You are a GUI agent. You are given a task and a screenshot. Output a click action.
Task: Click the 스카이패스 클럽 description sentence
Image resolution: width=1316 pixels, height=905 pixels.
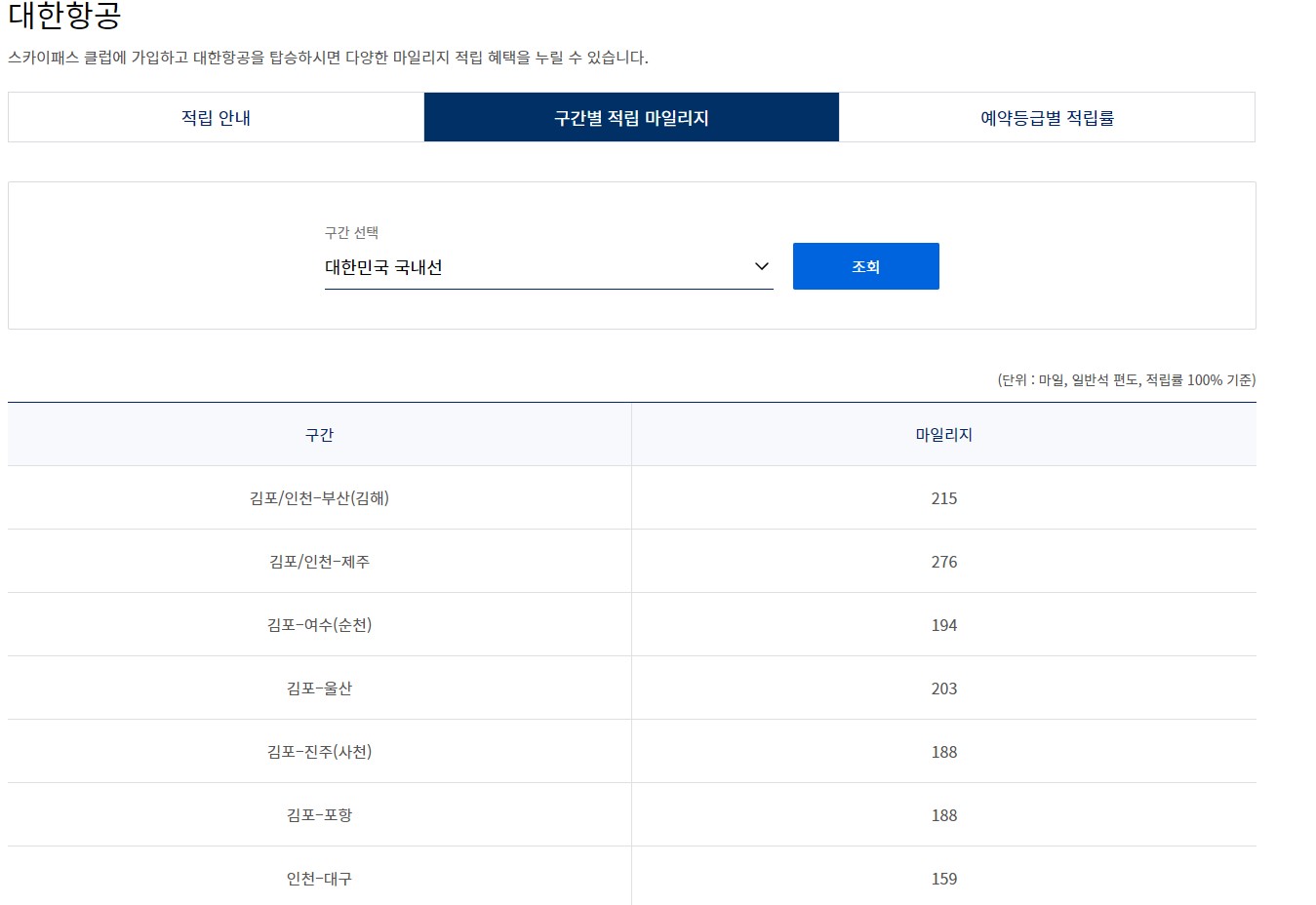pyautogui.click(x=328, y=58)
